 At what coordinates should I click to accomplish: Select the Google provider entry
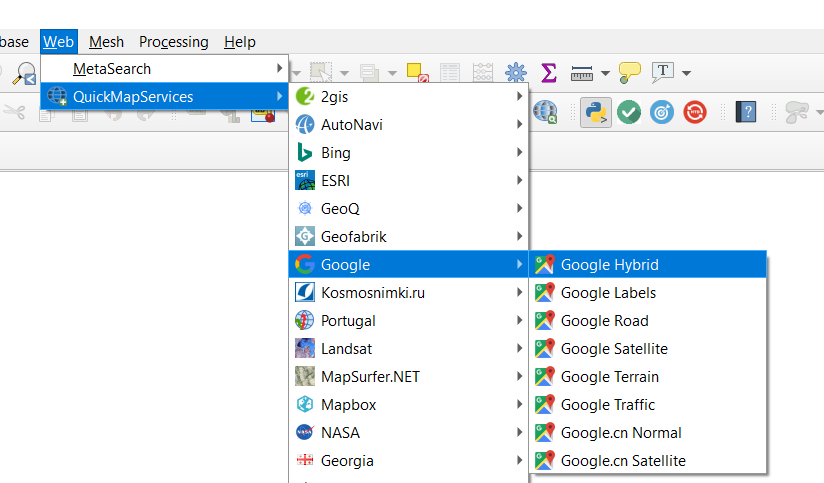click(409, 264)
